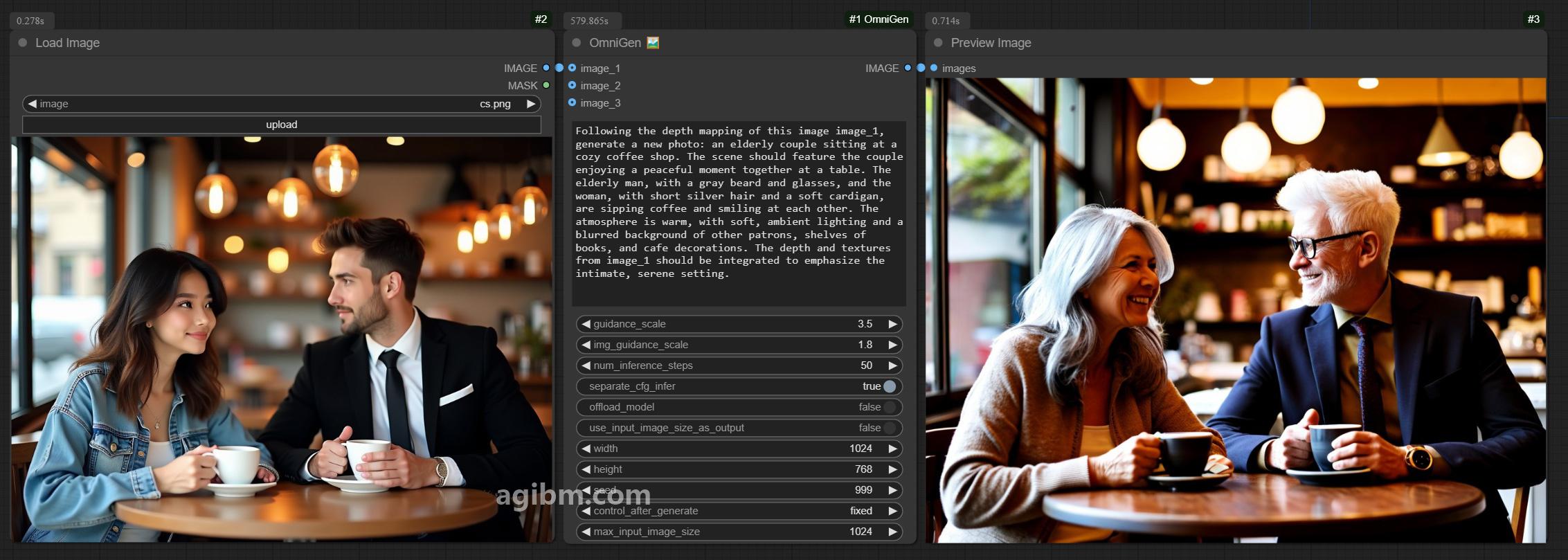
Task: Select next image file after cs.png
Action: coord(531,104)
